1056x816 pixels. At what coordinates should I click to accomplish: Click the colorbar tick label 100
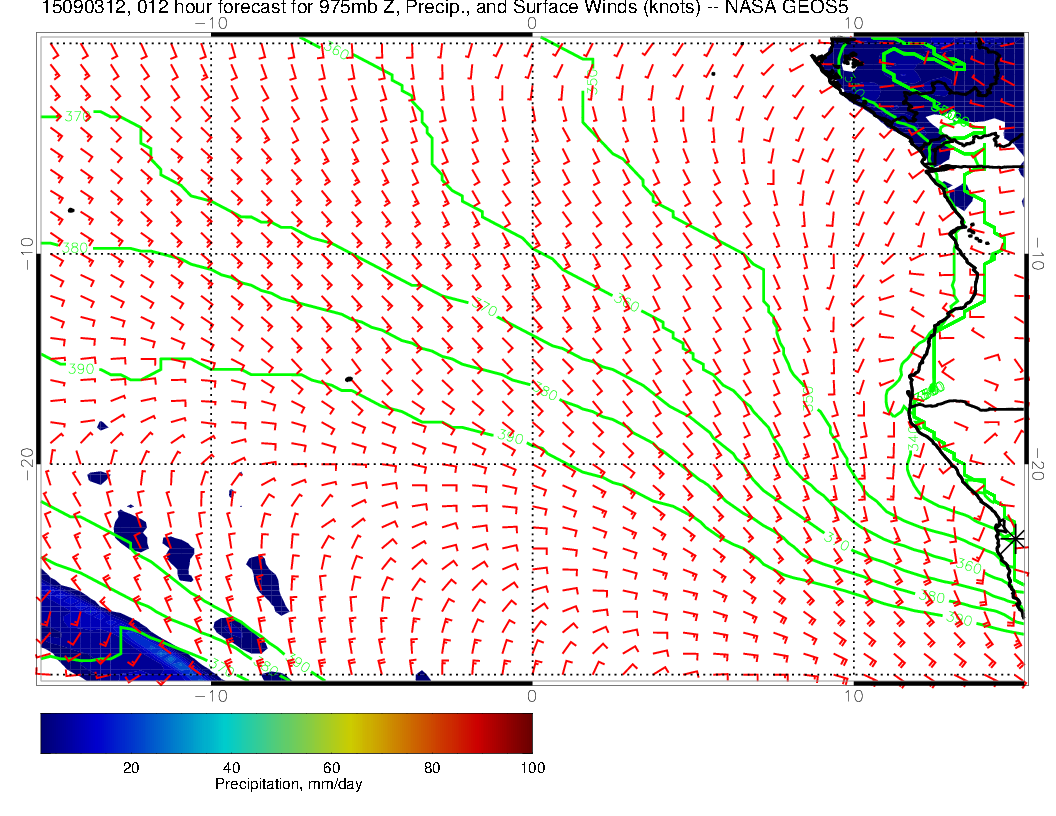pyautogui.click(x=532, y=767)
